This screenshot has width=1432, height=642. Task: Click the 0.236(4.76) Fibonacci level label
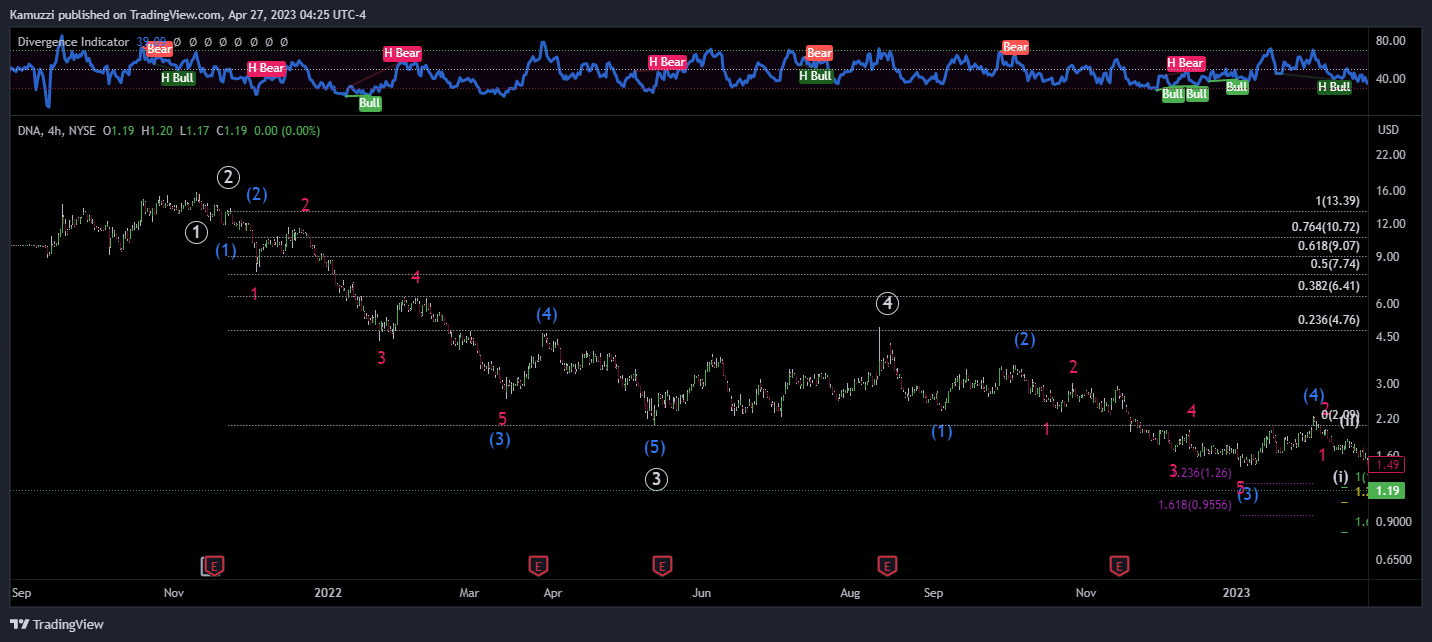pyautogui.click(x=1329, y=320)
